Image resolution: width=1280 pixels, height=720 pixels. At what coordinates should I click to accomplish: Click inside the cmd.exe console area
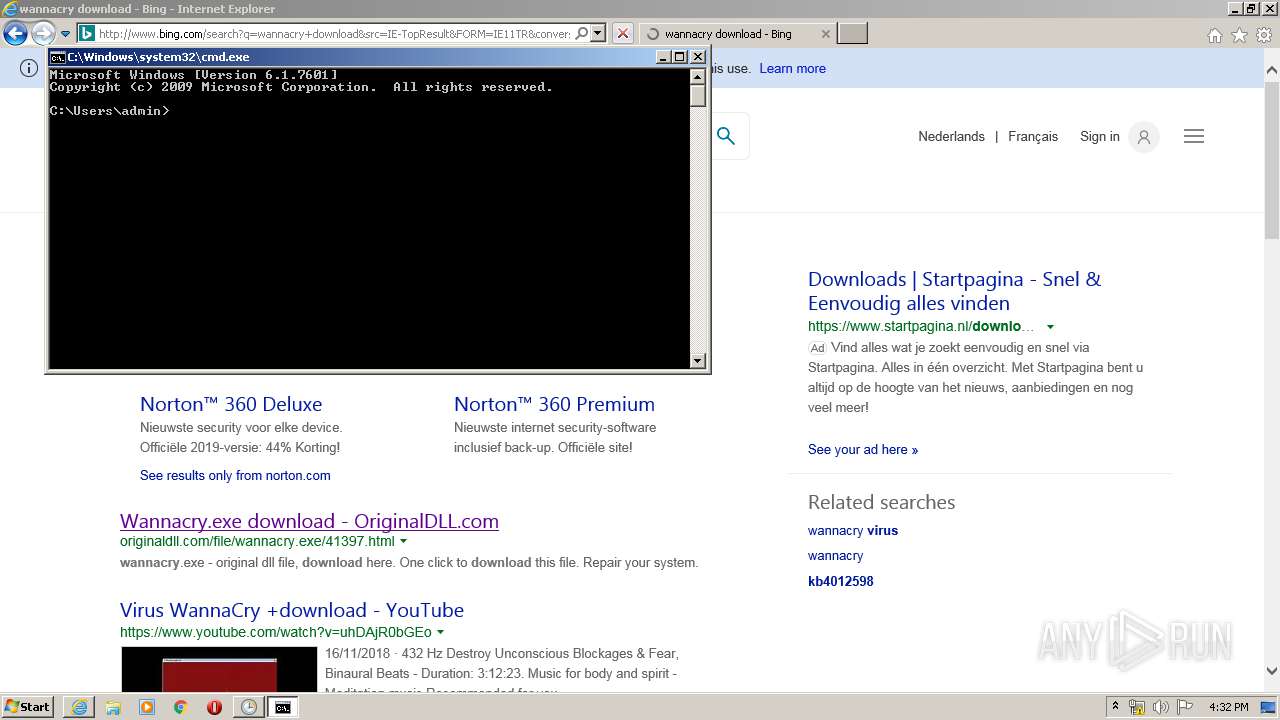[x=369, y=218]
